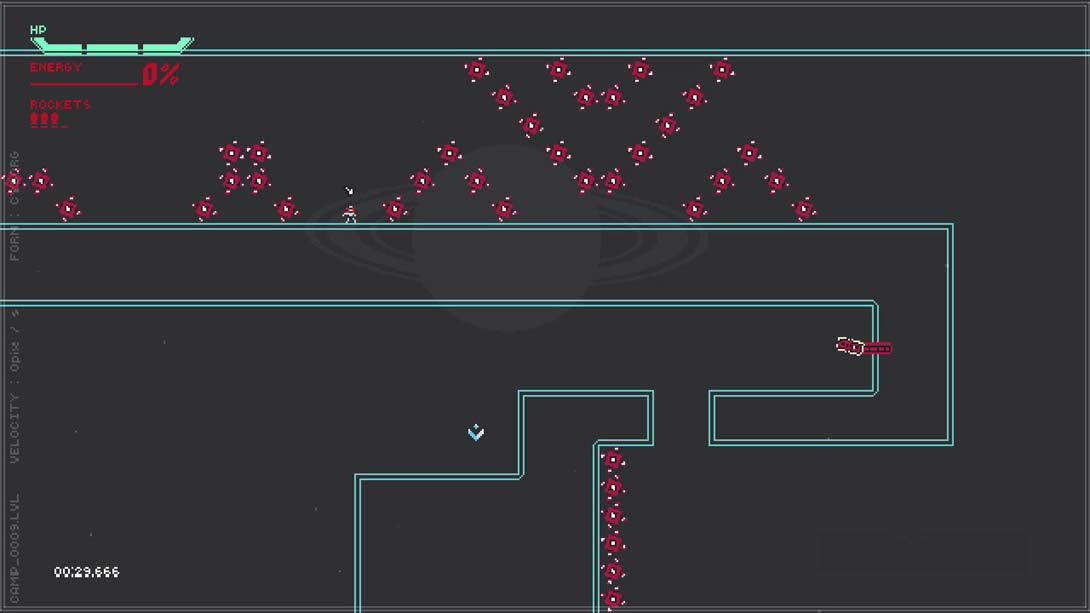
Task: Click the rocket ammo icons under ROCKETS
Action: [x=48, y=120]
